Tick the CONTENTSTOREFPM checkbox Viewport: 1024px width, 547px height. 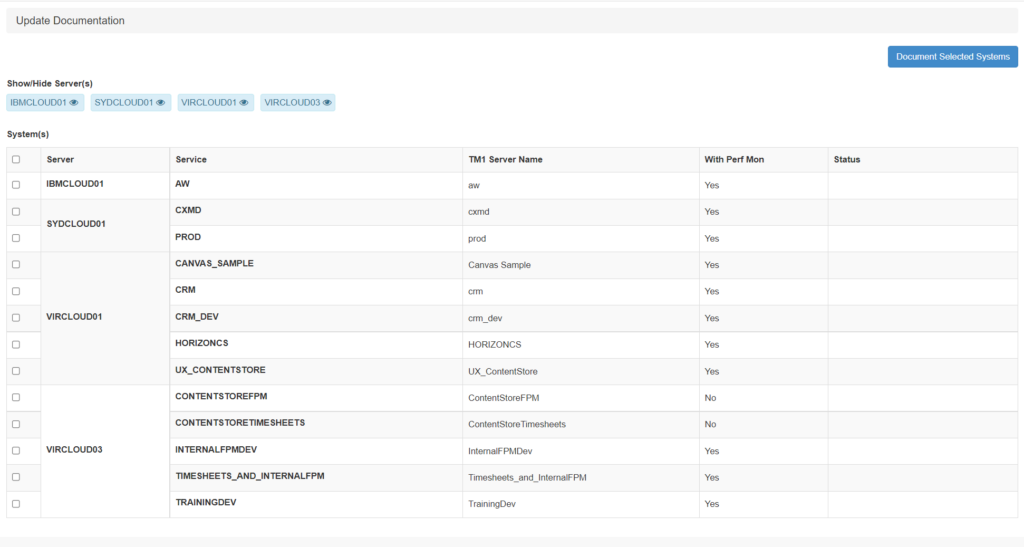click(x=16, y=397)
